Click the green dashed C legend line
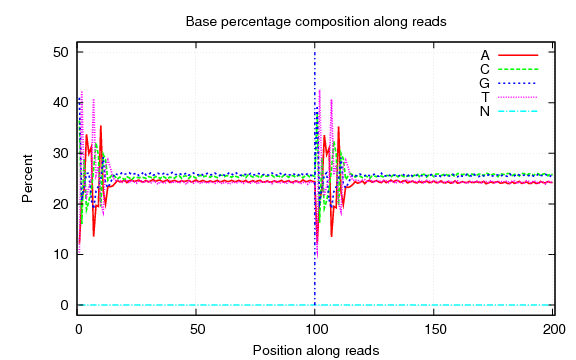 pos(518,69)
